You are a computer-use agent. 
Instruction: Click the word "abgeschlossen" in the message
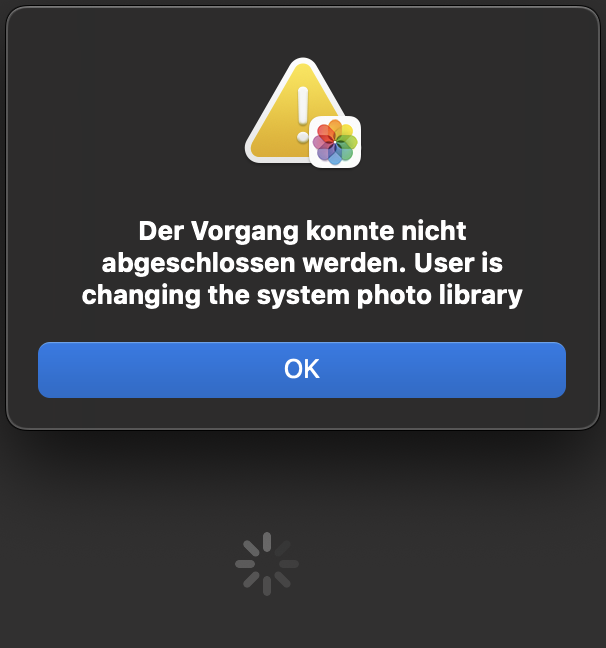pyautogui.click(x=198, y=263)
